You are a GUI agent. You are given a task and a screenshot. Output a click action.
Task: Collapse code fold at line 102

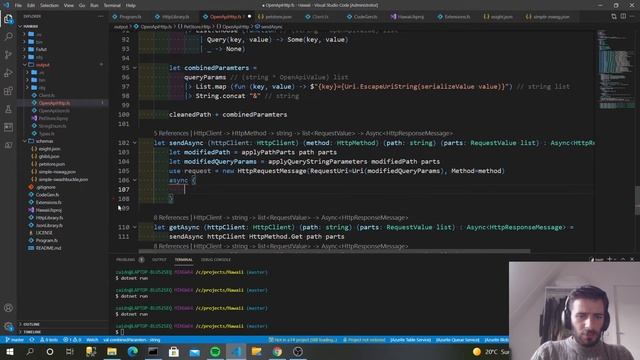(x=135, y=143)
